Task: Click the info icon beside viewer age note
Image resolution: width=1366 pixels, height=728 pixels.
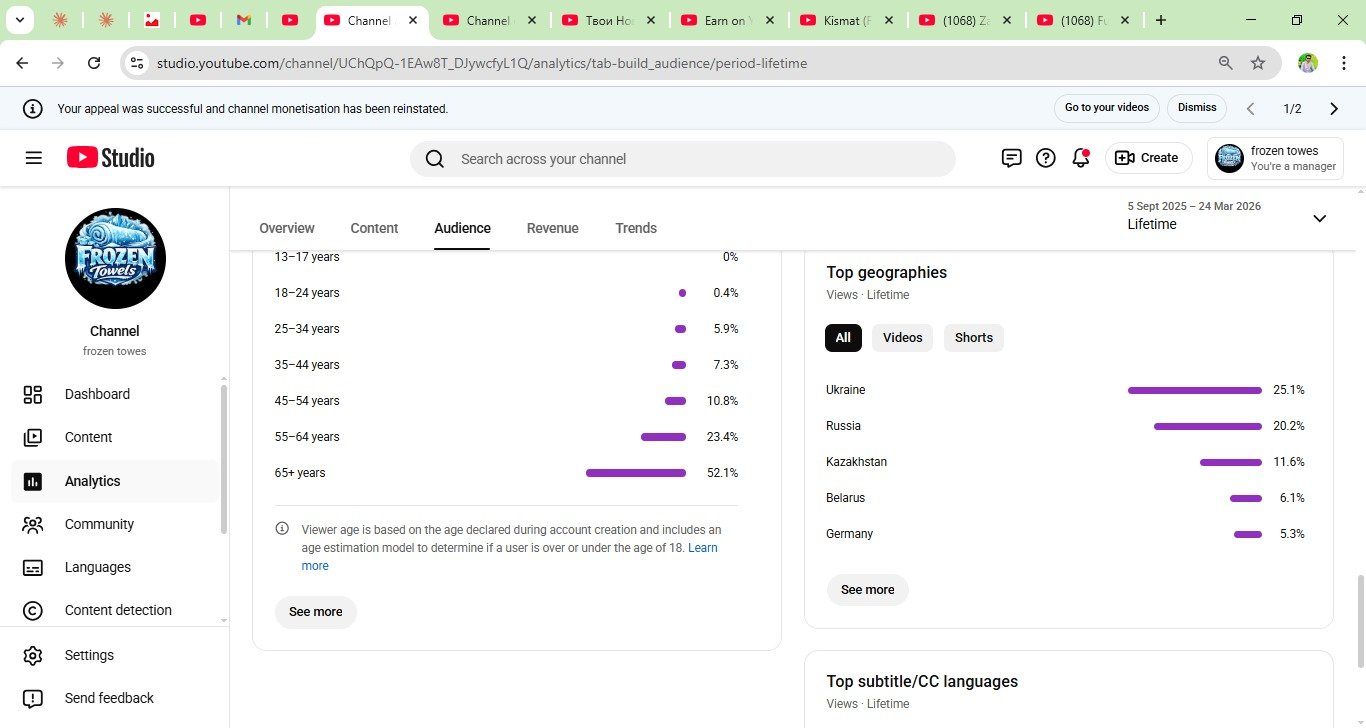Action: (x=282, y=529)
